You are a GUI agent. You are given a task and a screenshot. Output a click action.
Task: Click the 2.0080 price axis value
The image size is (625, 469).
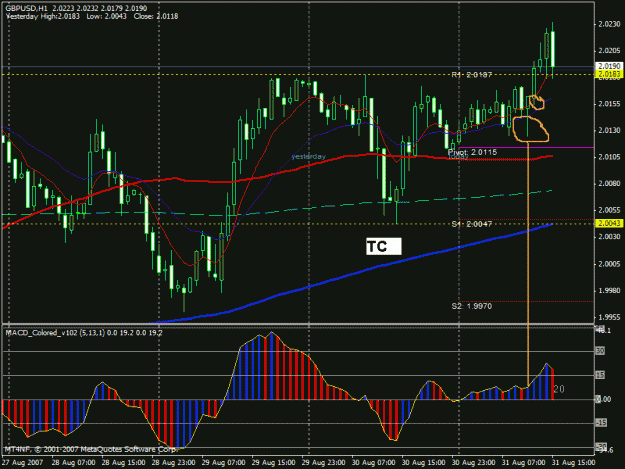point(609,184)
